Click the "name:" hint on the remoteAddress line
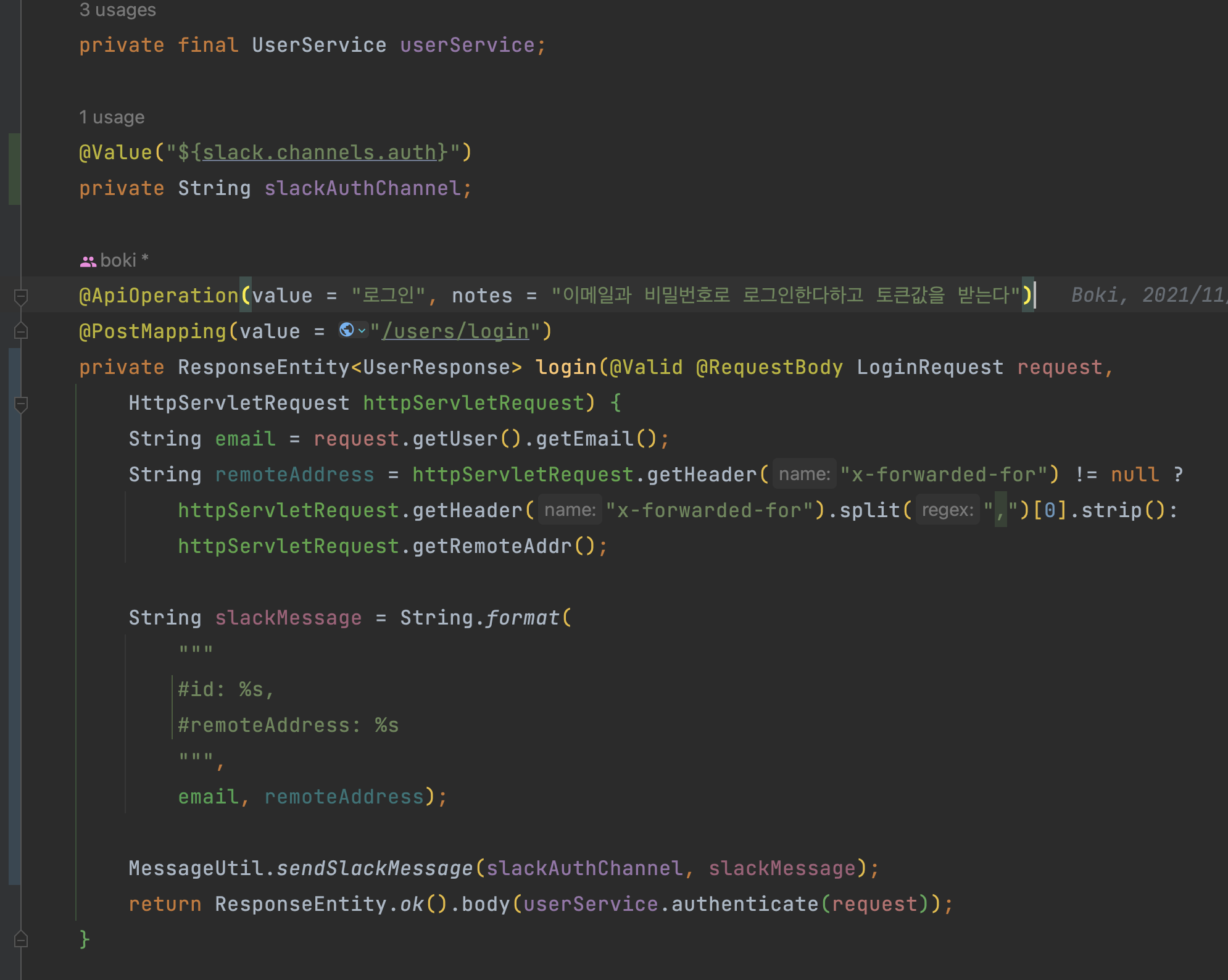The height and width of the screenshot is (980, 1228). click(x=804, y=475)
